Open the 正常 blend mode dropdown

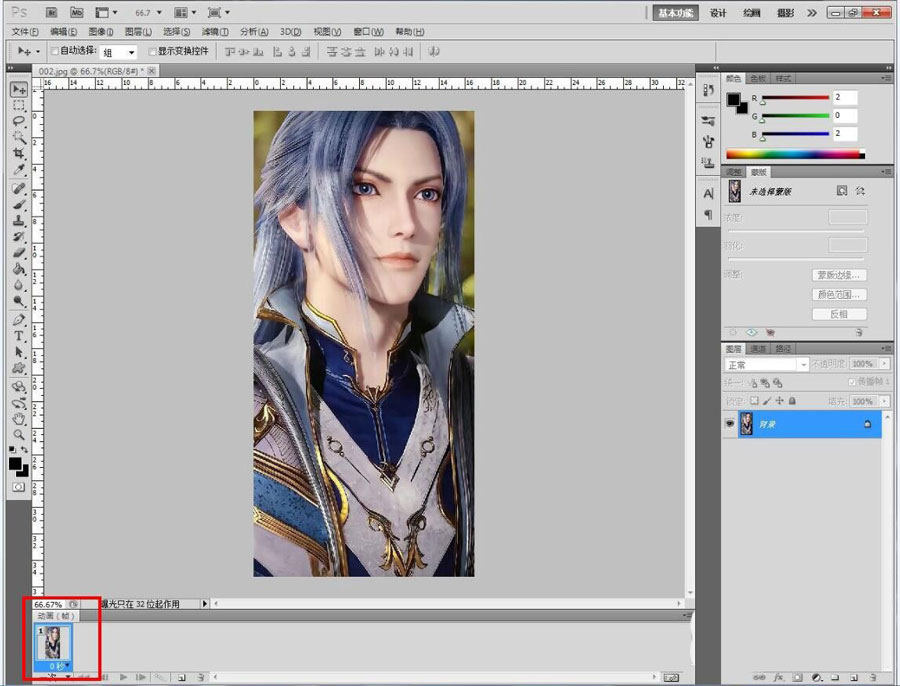tap(766, 364)
